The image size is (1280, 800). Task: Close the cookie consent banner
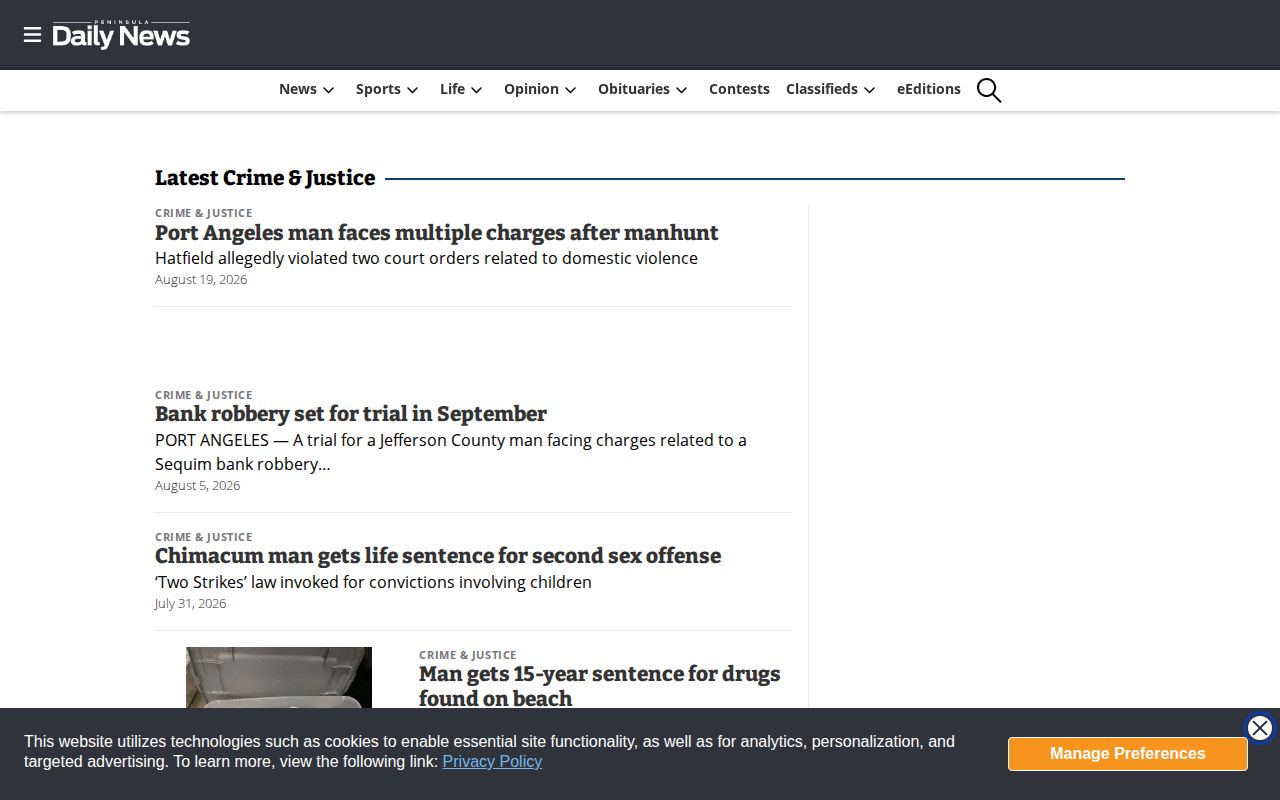point(1260,728)
